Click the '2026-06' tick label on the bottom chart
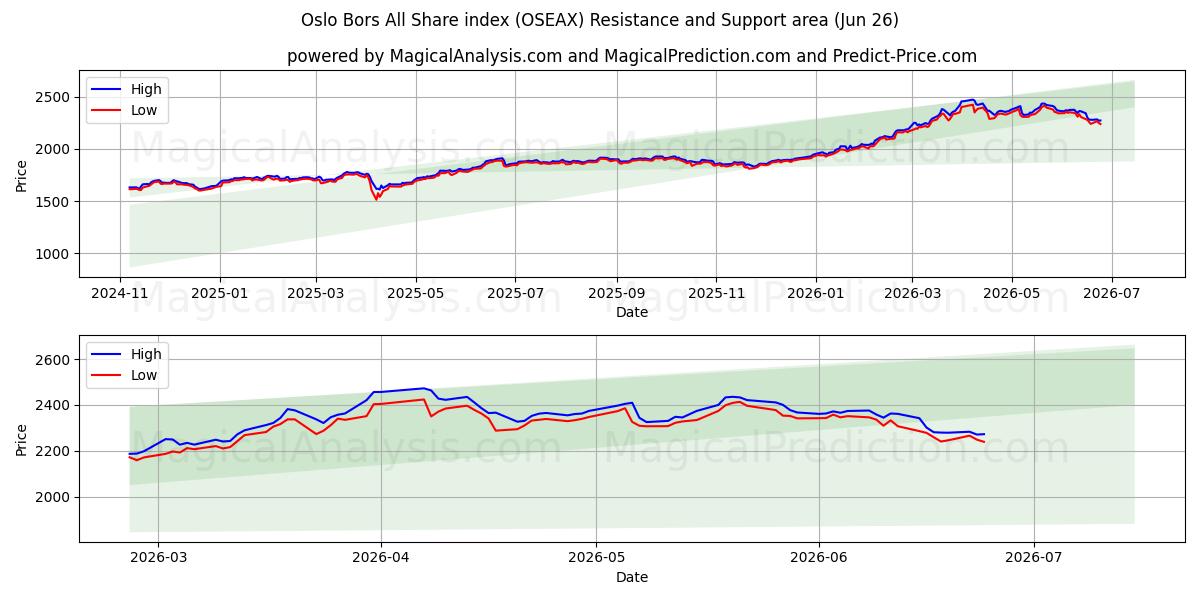 click(x=819, y=557)
